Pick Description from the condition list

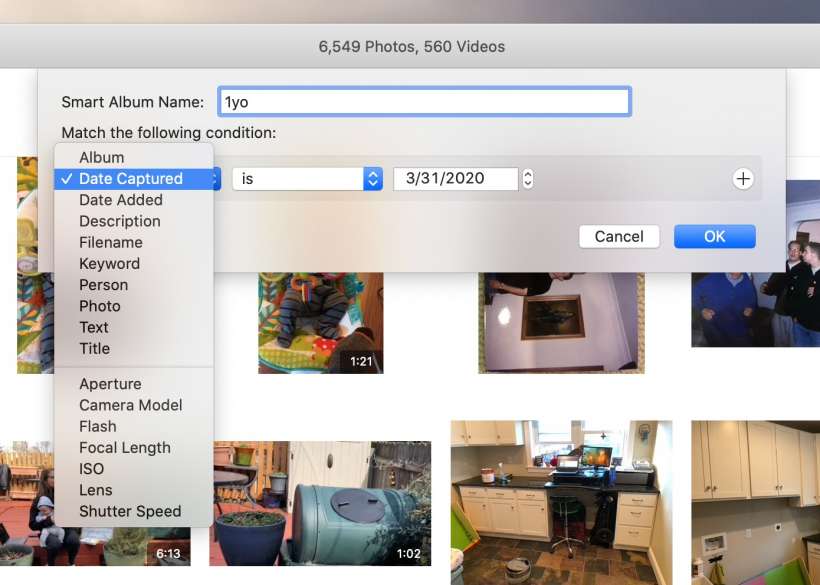tap(120, 221)
